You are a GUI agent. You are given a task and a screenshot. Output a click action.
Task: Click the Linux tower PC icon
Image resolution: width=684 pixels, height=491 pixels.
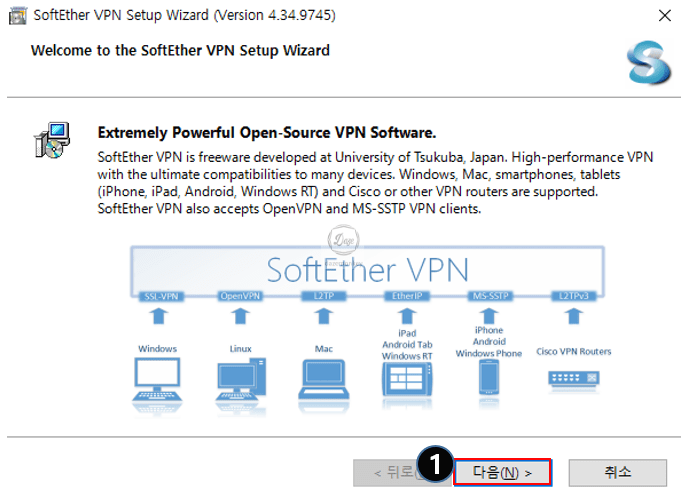241,380
